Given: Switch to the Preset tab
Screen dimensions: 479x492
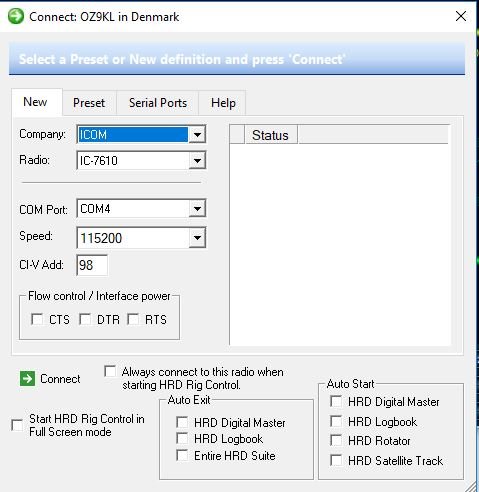Looking at the screenshot, I should [x=89, y=103].
